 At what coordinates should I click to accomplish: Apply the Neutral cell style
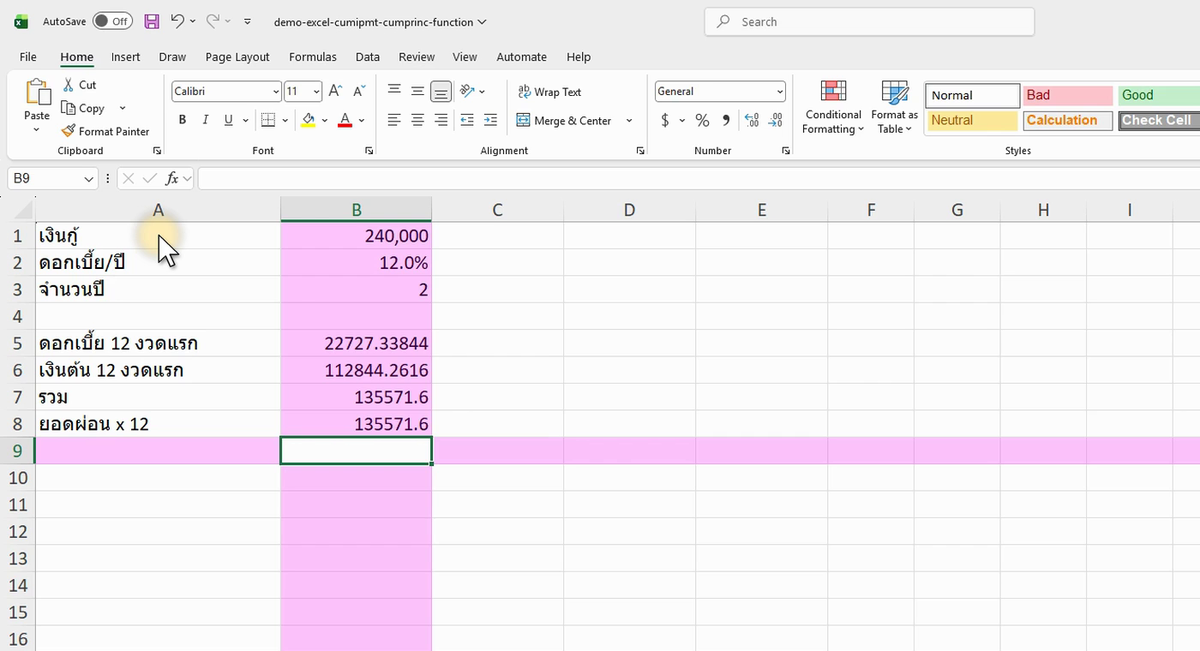[973, 120]
